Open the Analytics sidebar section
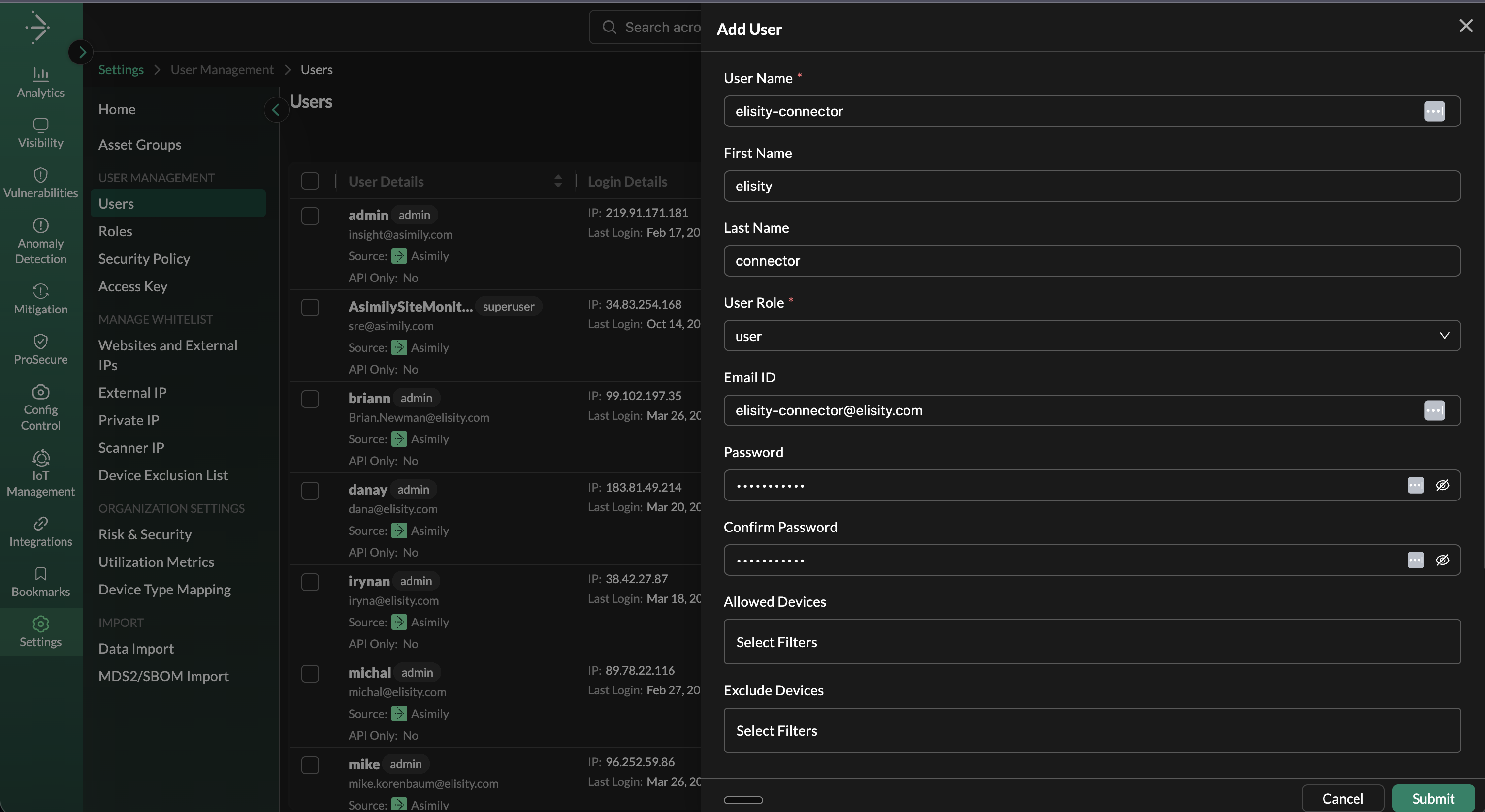This screenshot has width=1485, height=812. tap(40, 83)
